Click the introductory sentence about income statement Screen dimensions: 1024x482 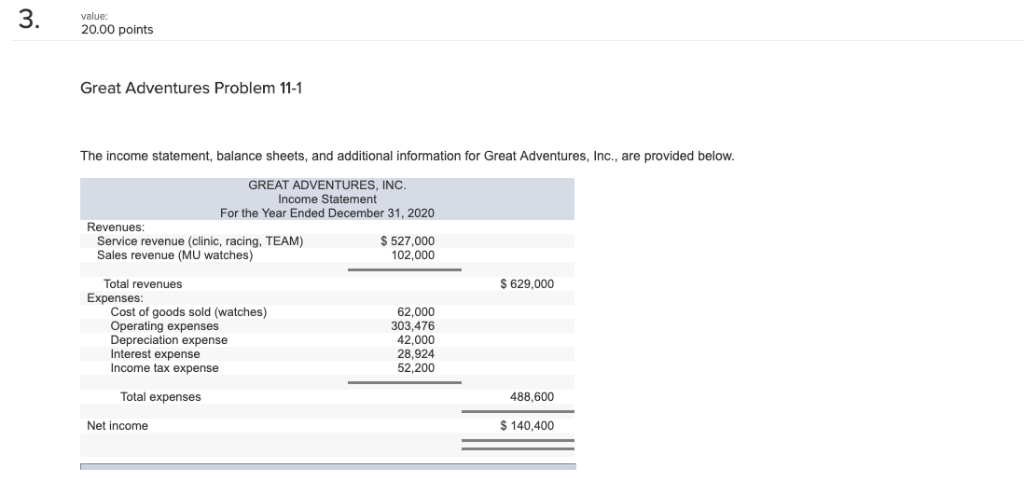point(408,157)
